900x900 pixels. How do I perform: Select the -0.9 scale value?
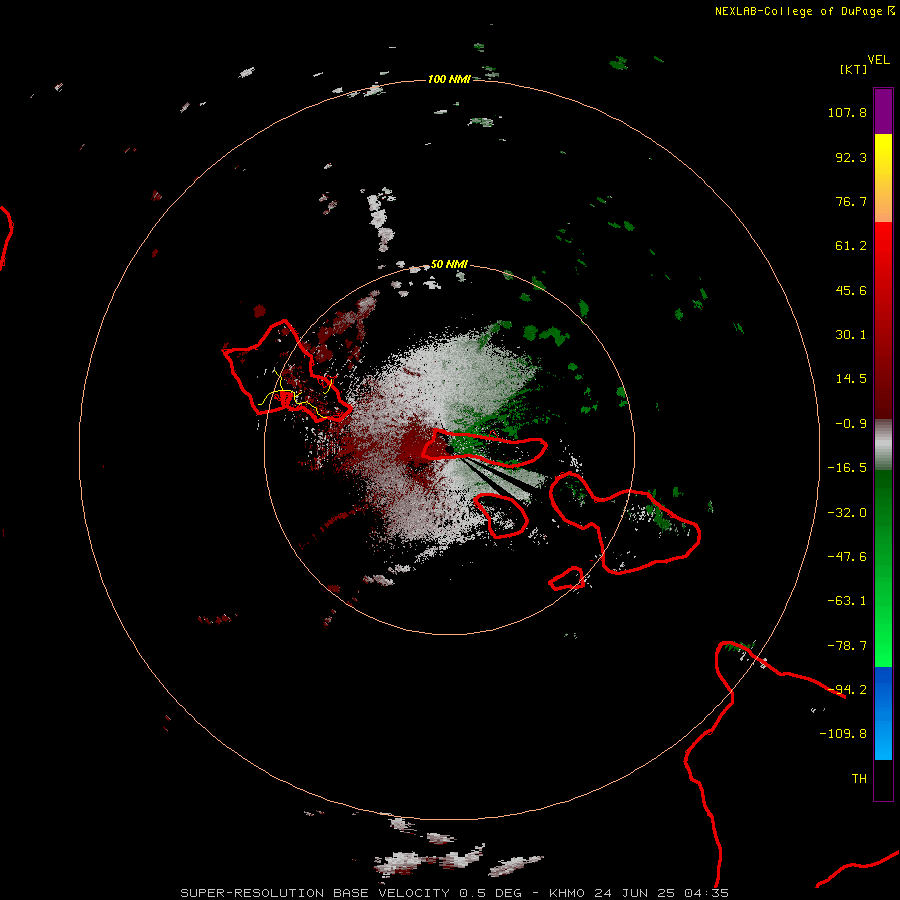(x=851, y=424)
